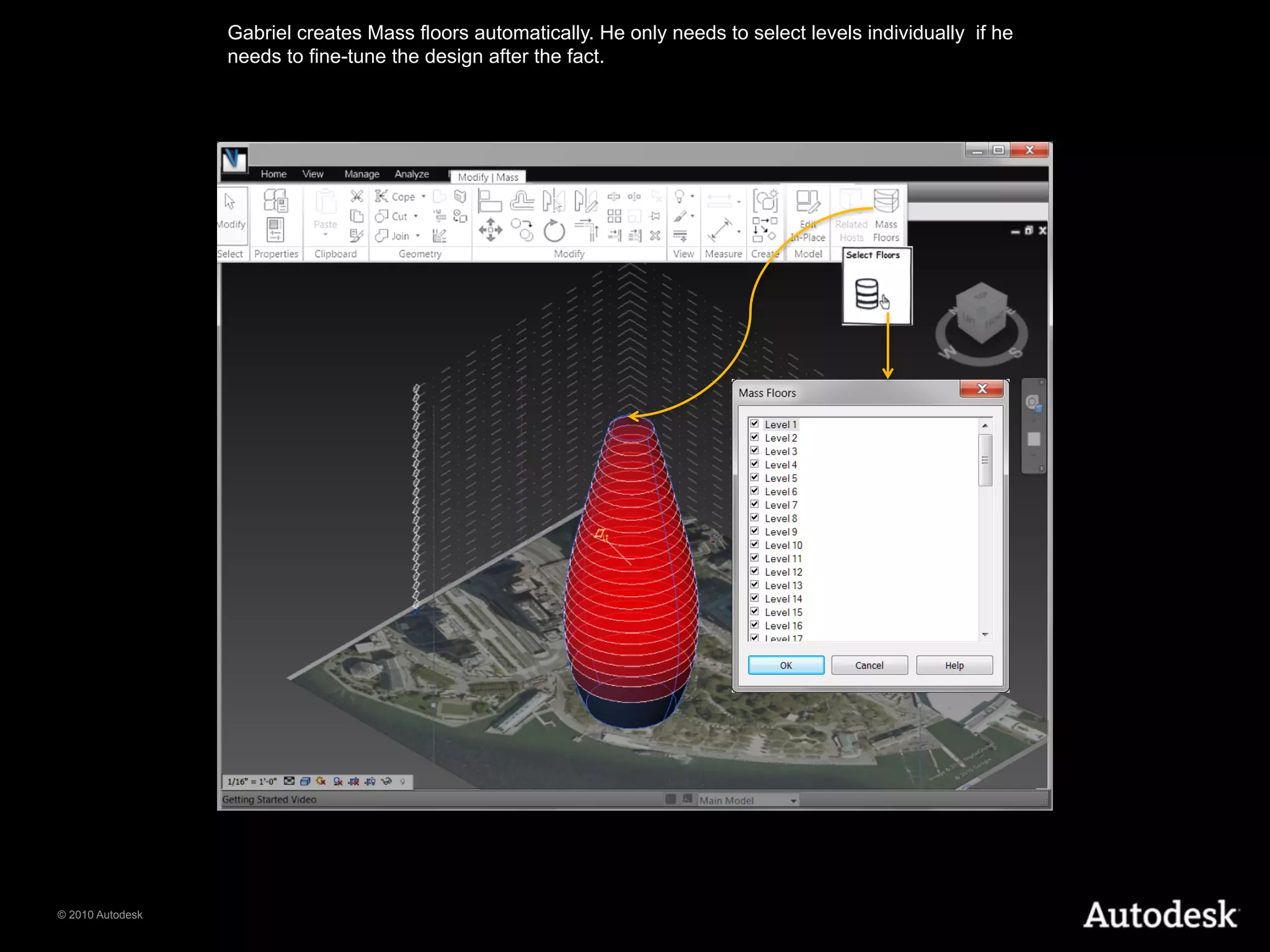Viewport: 1270px width, 952px height.
Task: Click the Delete X icon in Modify panel
Action: coord(655,236)
